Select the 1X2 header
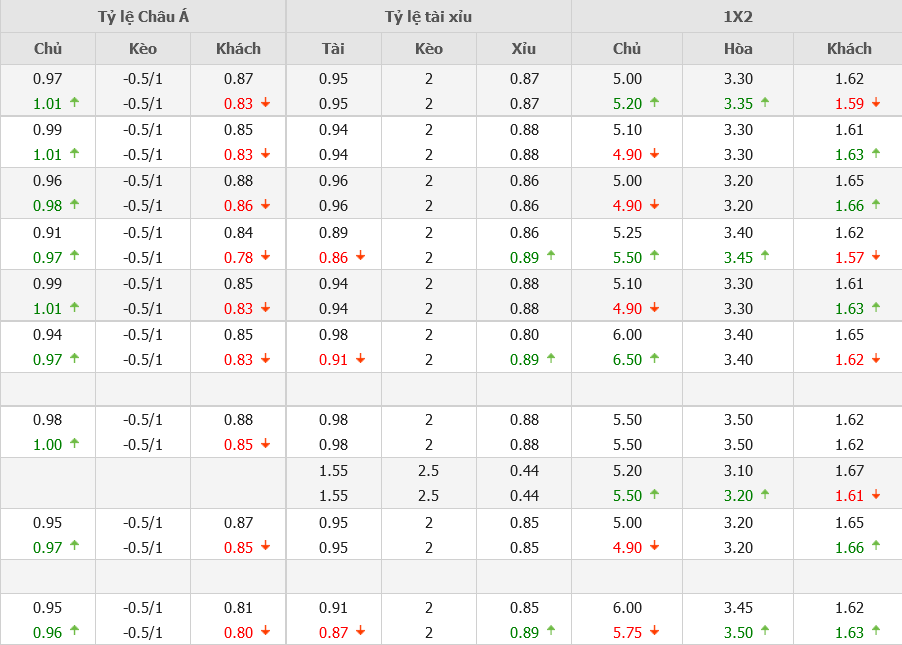This screenshot has width=902, height=645. pyautogui.click(x=737, y=16)
